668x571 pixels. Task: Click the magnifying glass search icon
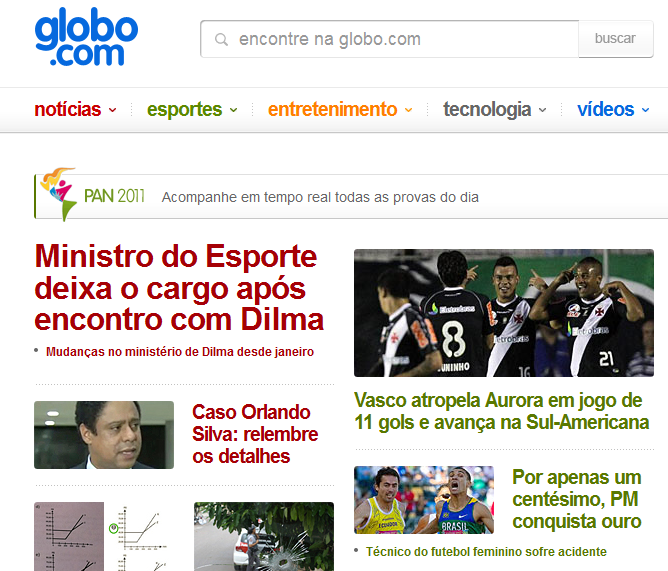[221, 40]
